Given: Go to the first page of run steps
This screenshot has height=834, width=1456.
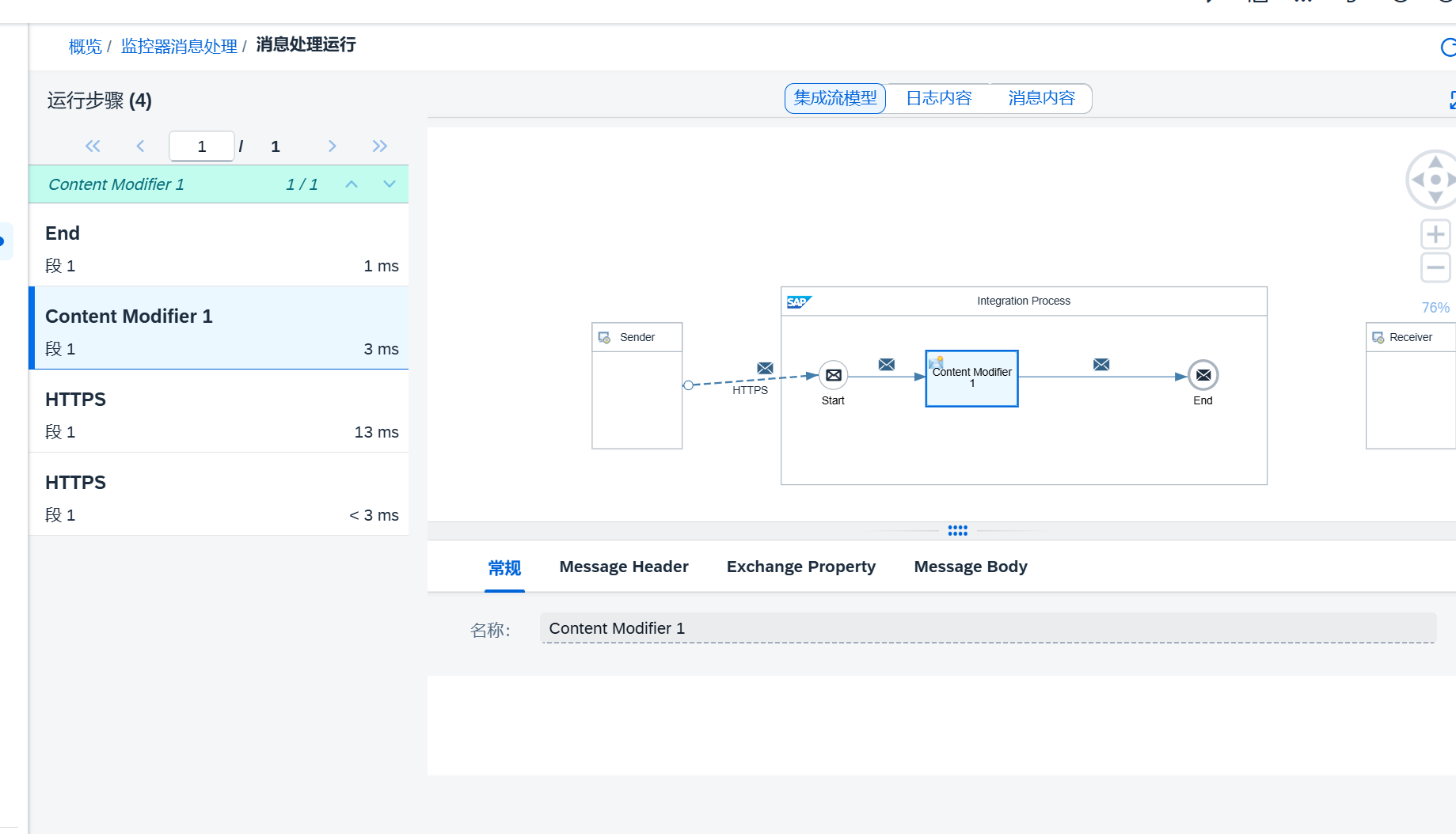Looking at the screenshot, I should [93, 146].
